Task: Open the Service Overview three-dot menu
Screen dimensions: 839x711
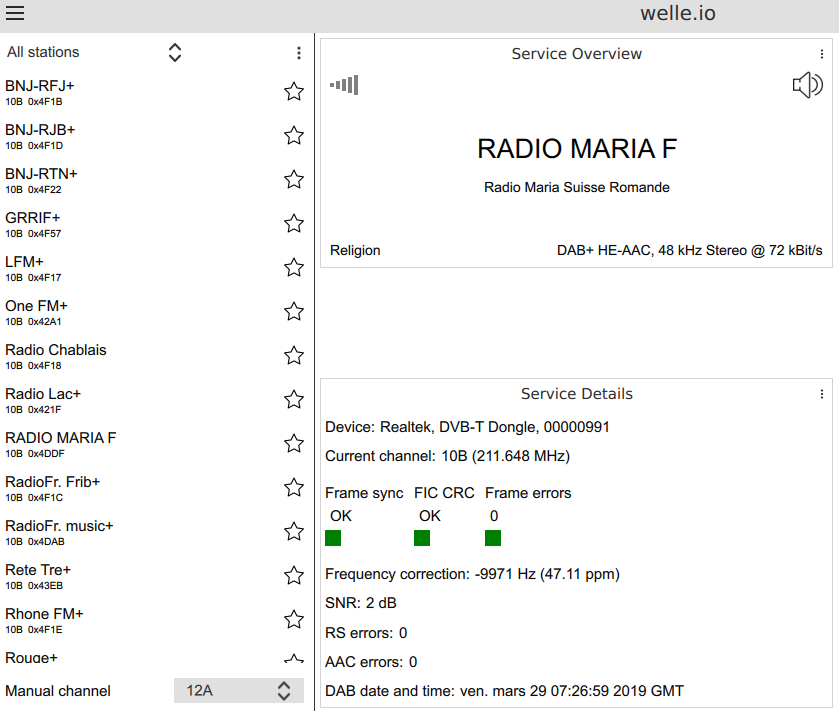Action: 821,54
